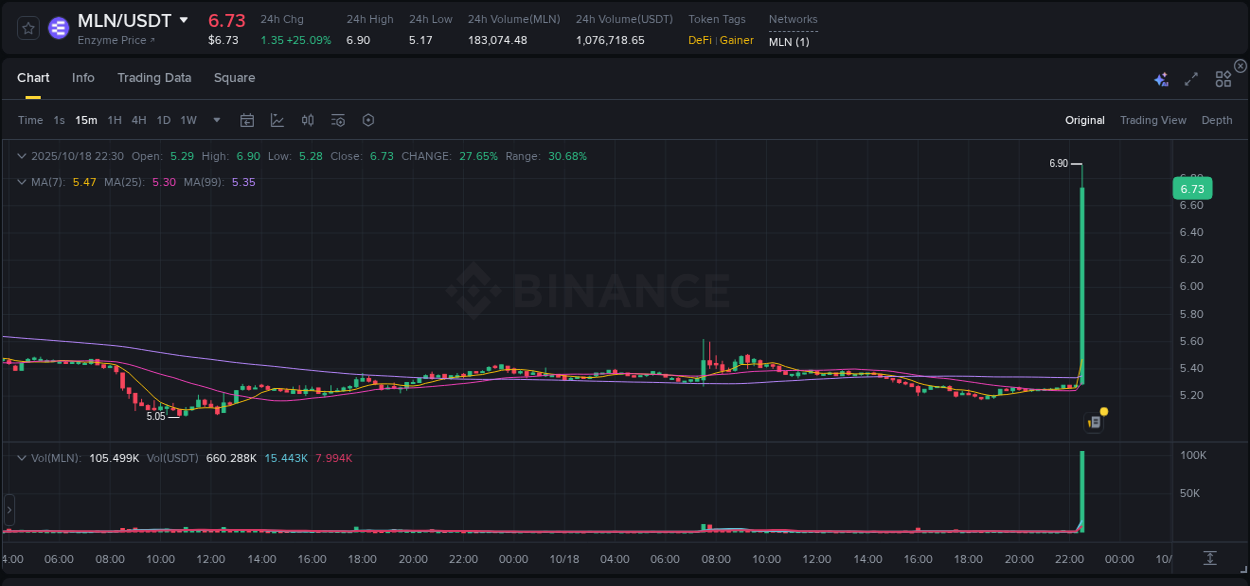Favorite MLN/USDT with the star icon
This screenshot has width=1250, height=586.
(x=27, y=28)
